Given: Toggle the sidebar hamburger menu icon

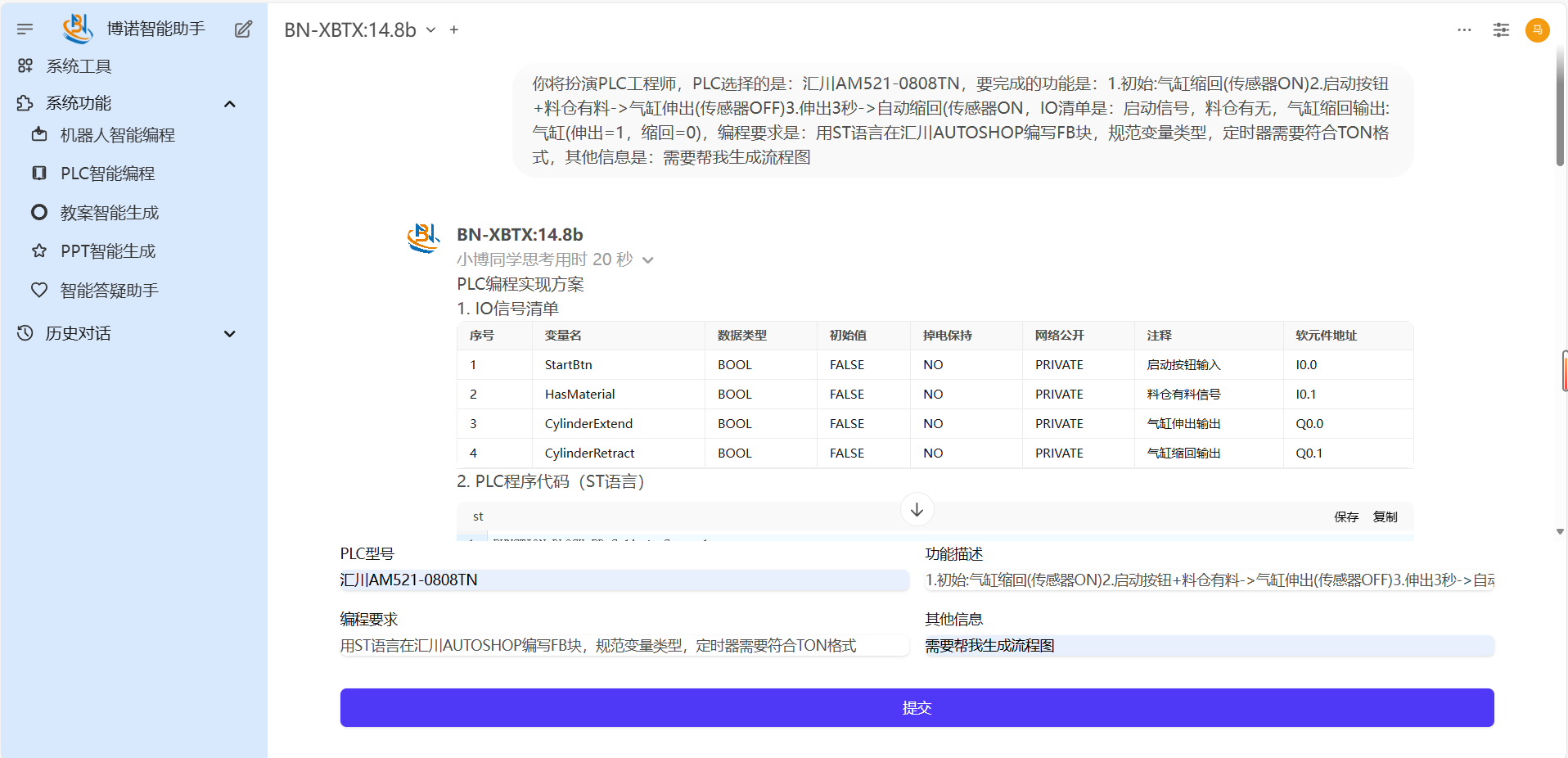Looking at the screenshot, I should pyautogui.click(x=25, y=29).
